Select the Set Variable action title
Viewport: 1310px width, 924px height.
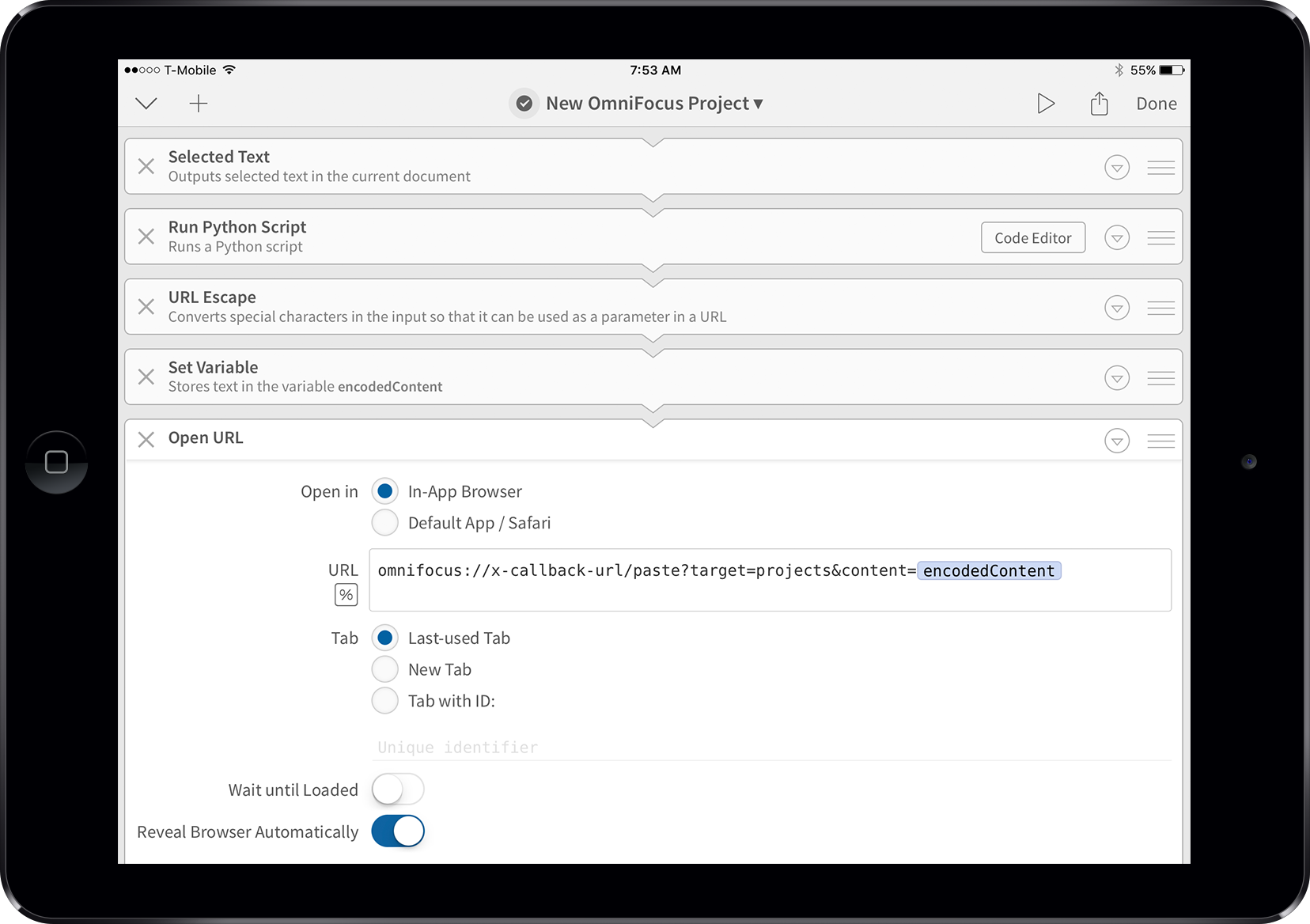pyautogui.click(x=214, y=367)
